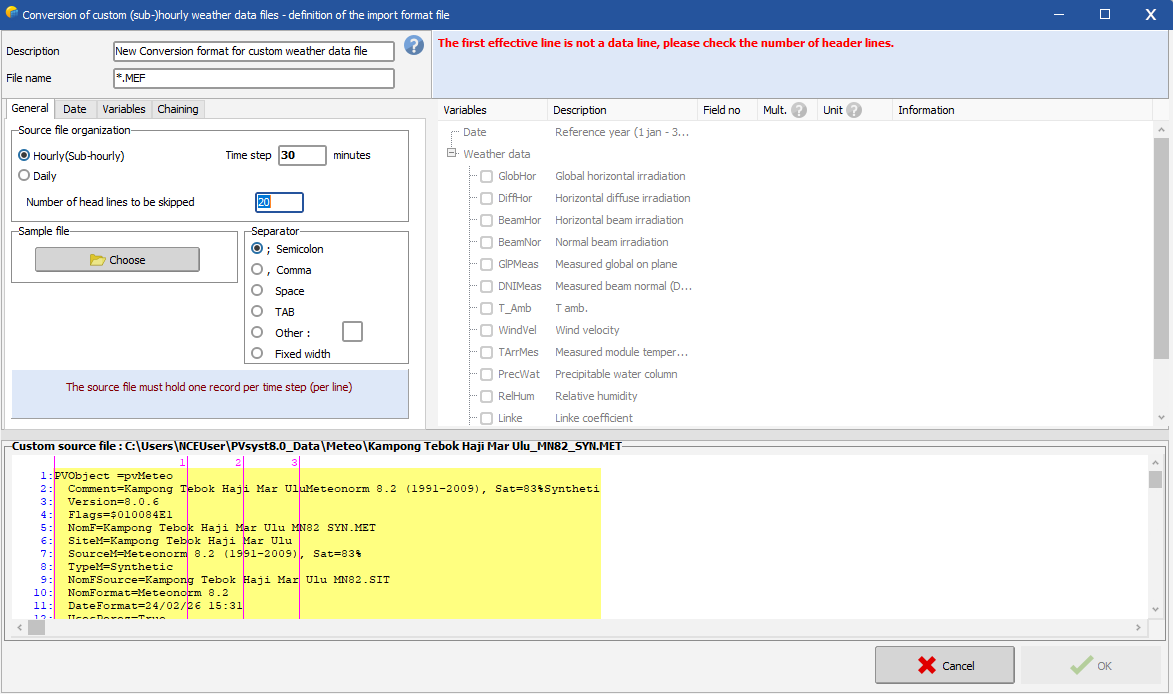Select the Daily radio option

click(x=24, y=176)
